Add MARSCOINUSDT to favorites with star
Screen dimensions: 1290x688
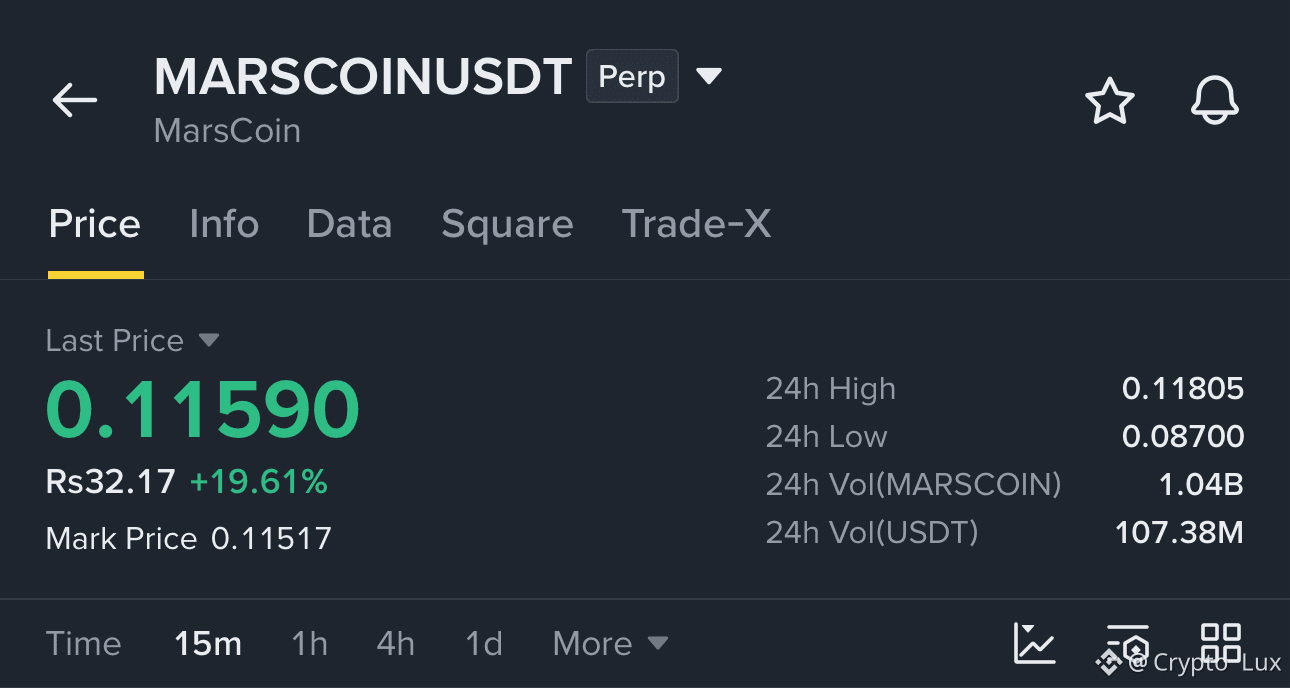pos(1110,101)
